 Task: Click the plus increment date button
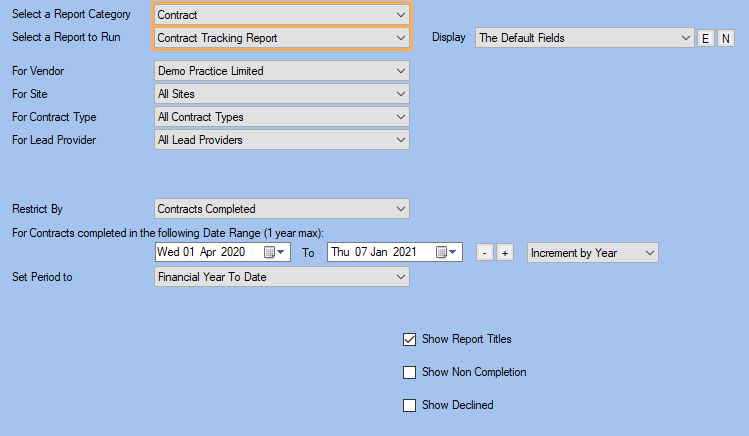click(505, 253)
